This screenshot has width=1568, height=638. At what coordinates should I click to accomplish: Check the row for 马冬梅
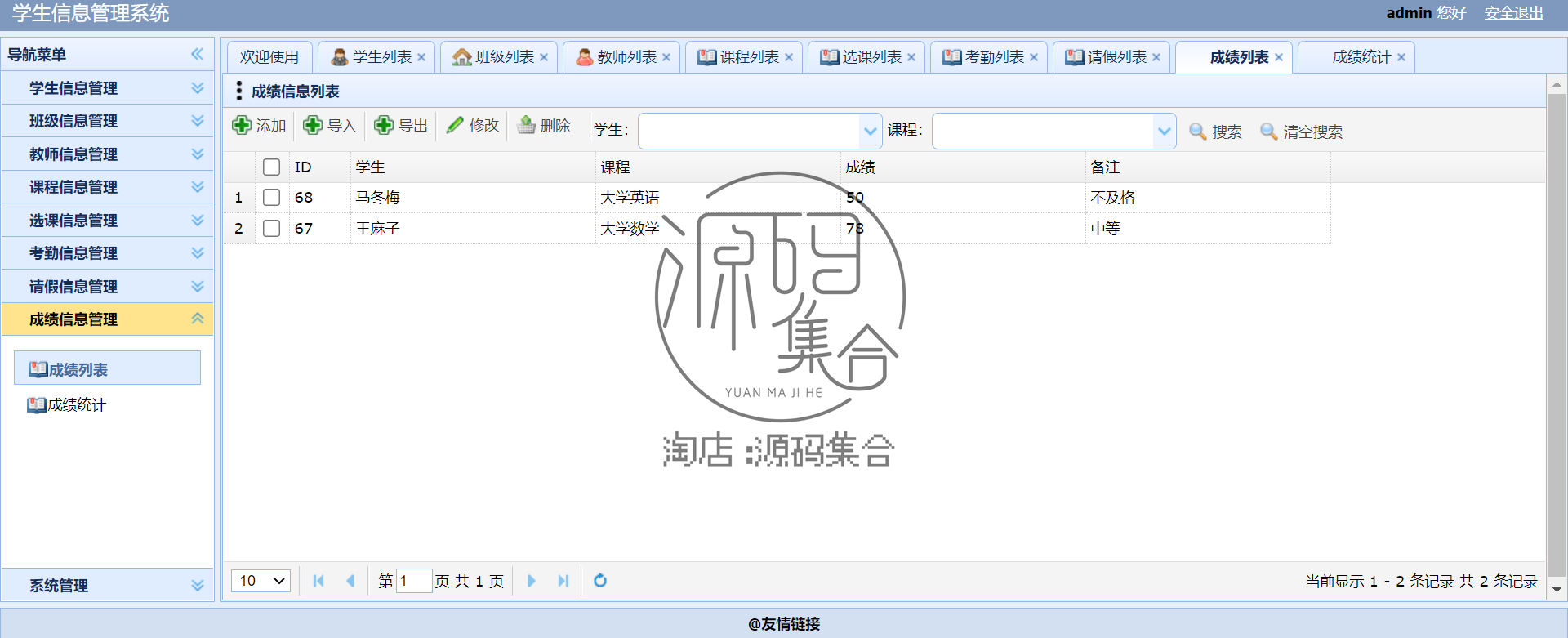tap(272, 198)
